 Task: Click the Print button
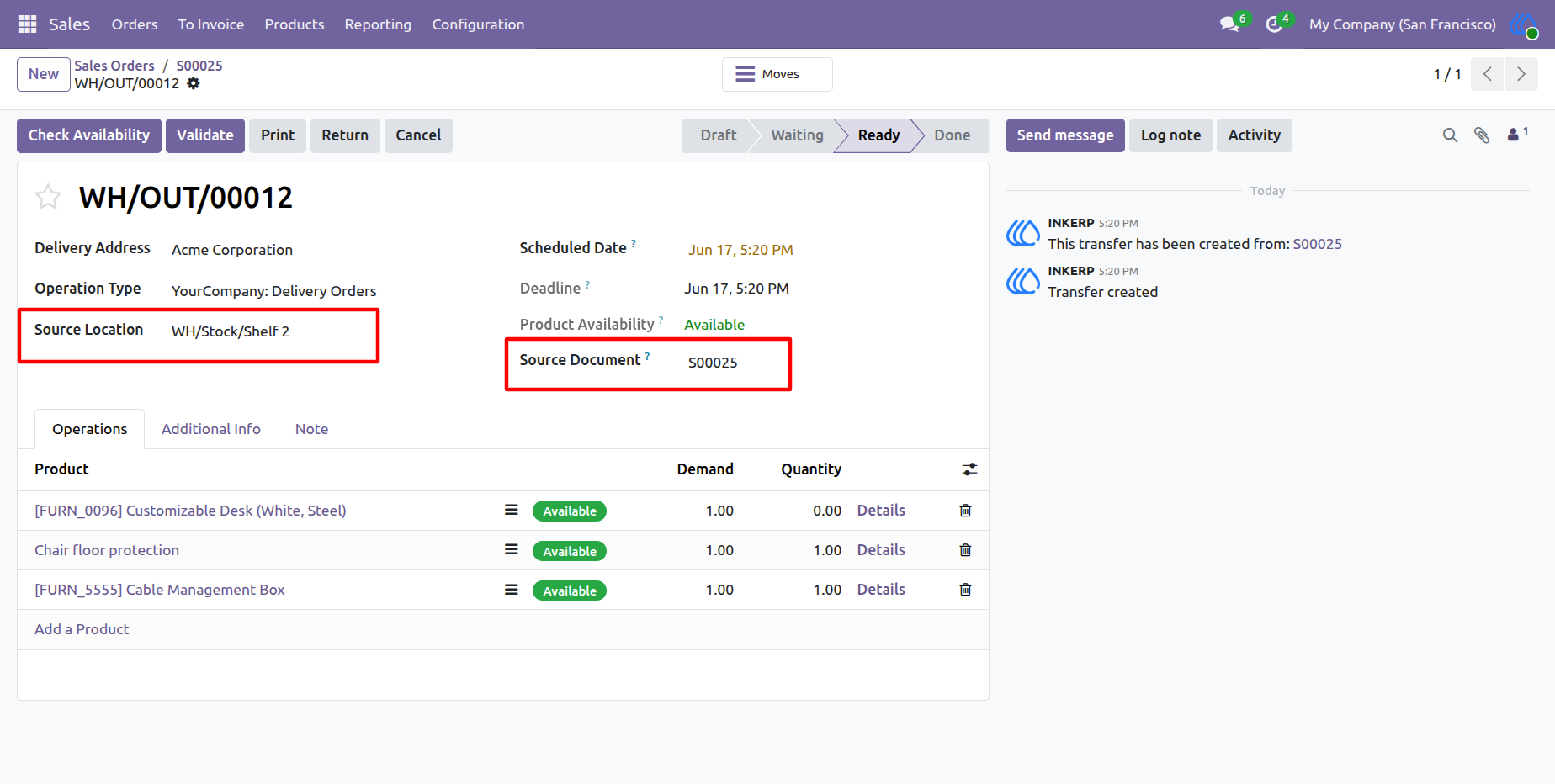(278, 135)
